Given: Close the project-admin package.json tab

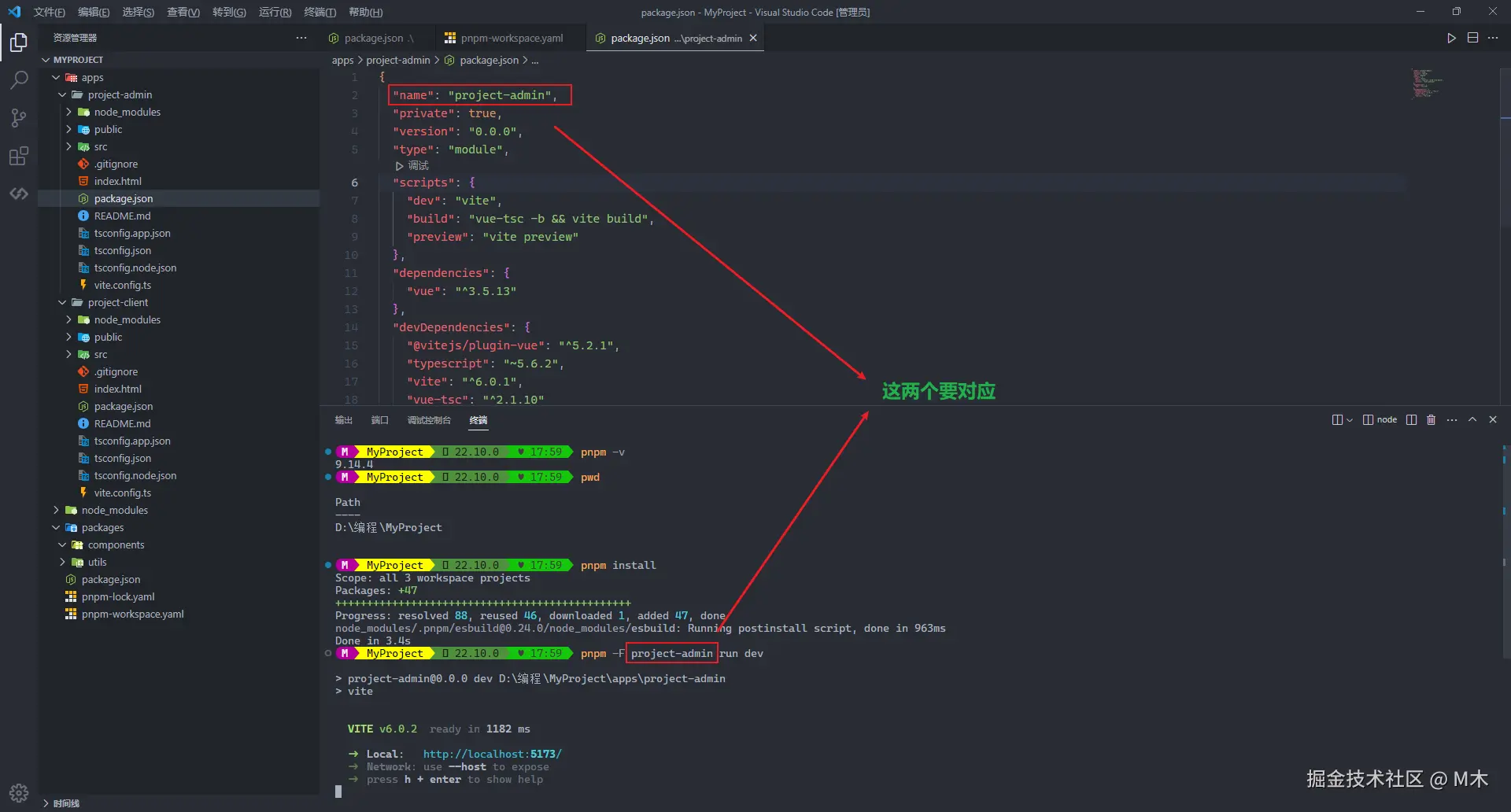Looking at the screenshot, I should click(753, 38).
